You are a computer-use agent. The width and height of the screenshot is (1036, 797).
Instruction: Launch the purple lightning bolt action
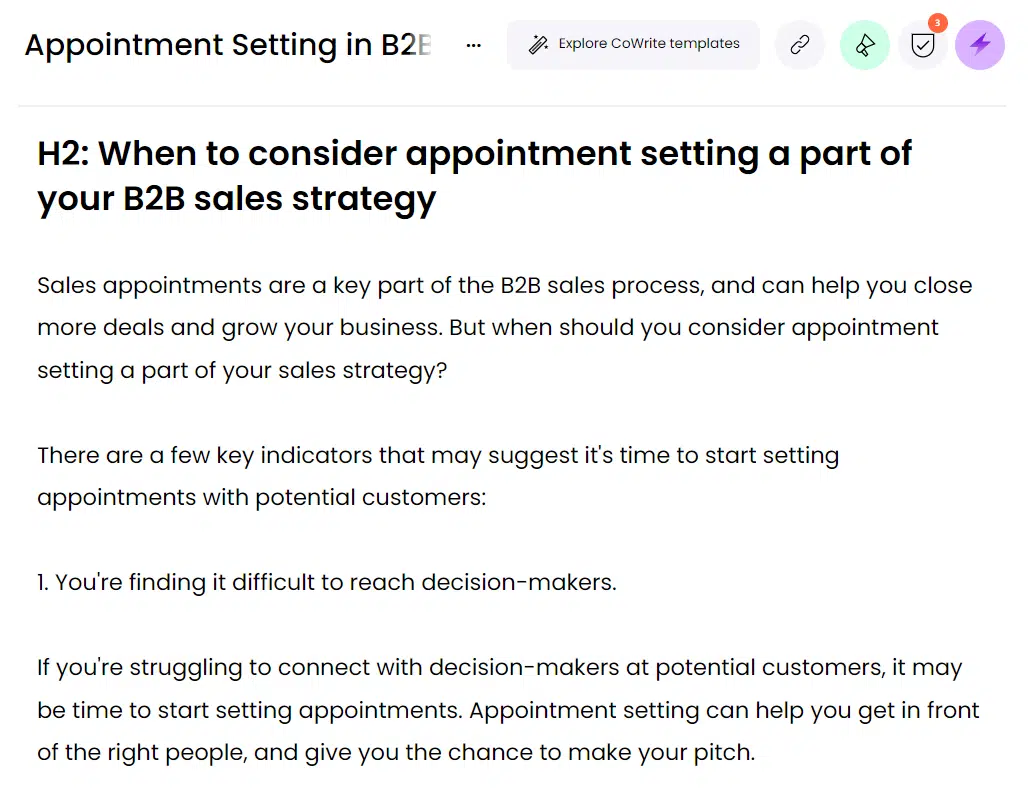click(980, 44)
